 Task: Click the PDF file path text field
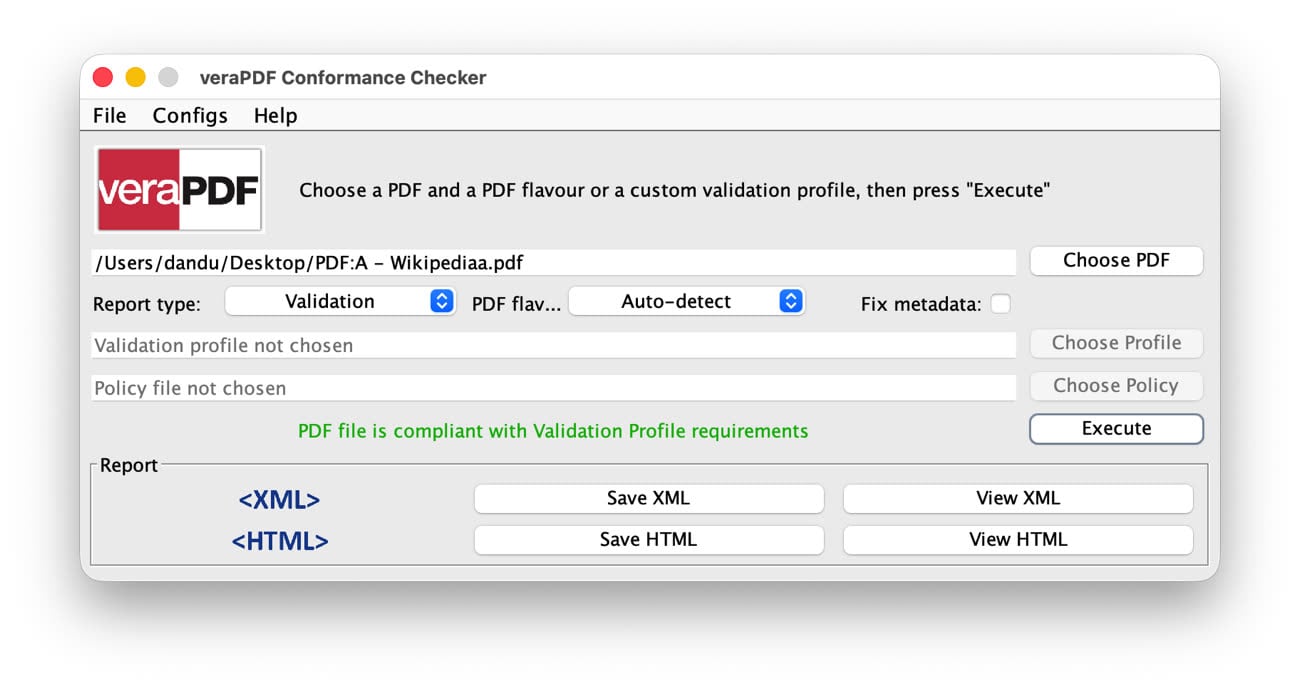553,263
